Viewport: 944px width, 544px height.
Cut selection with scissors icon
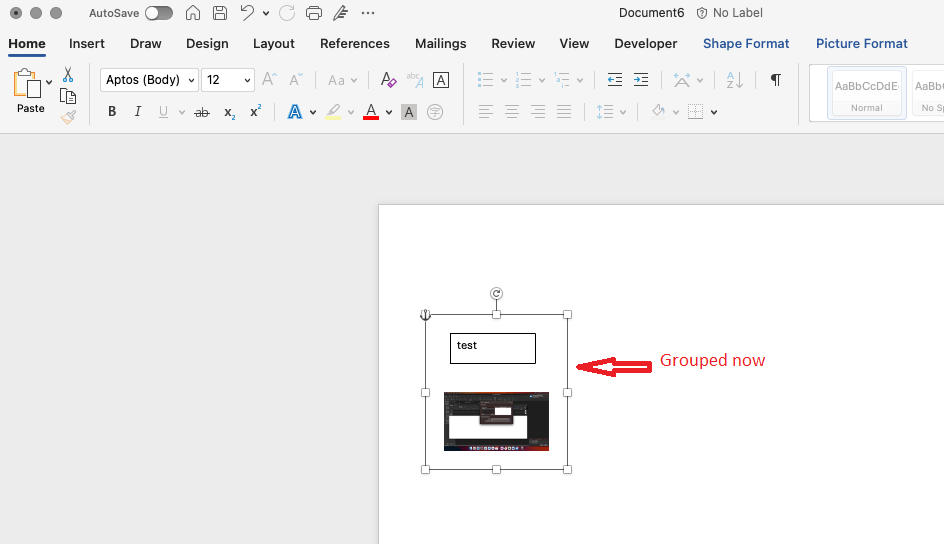pos(68,75)
